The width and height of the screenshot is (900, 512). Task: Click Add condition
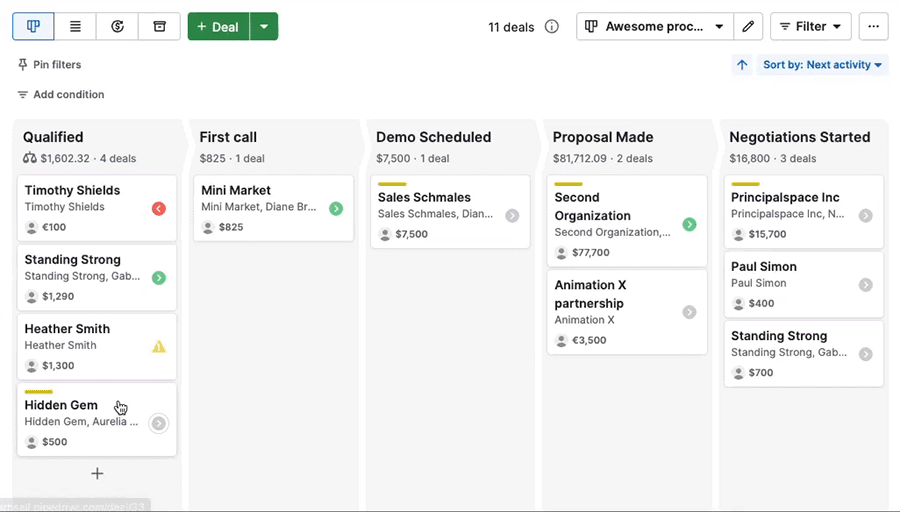[60, 95]
